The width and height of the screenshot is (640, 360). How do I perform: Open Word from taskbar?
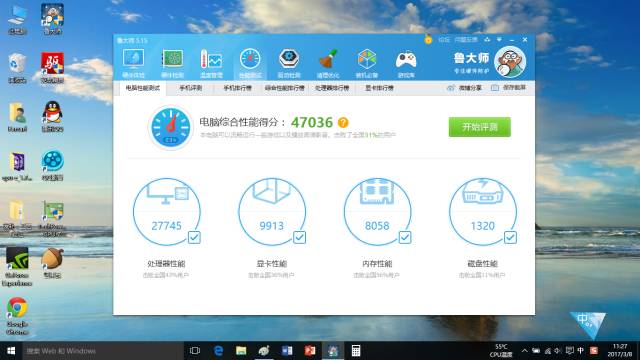[x=287, y=351]
